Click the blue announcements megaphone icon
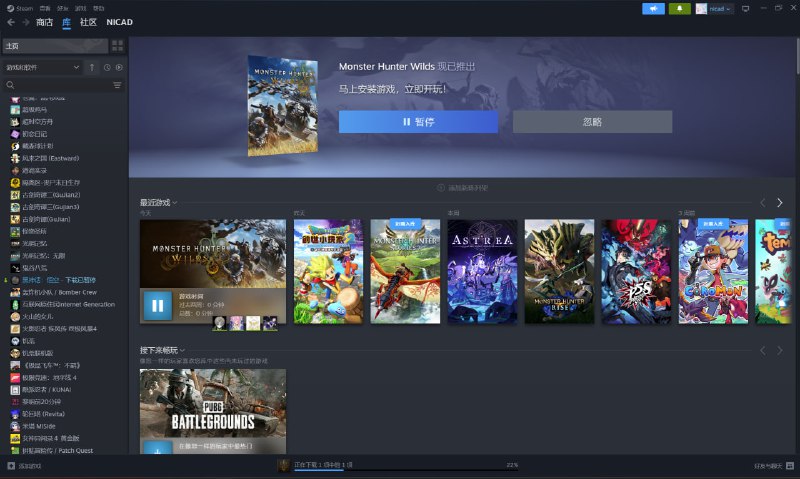 [653, 8]
